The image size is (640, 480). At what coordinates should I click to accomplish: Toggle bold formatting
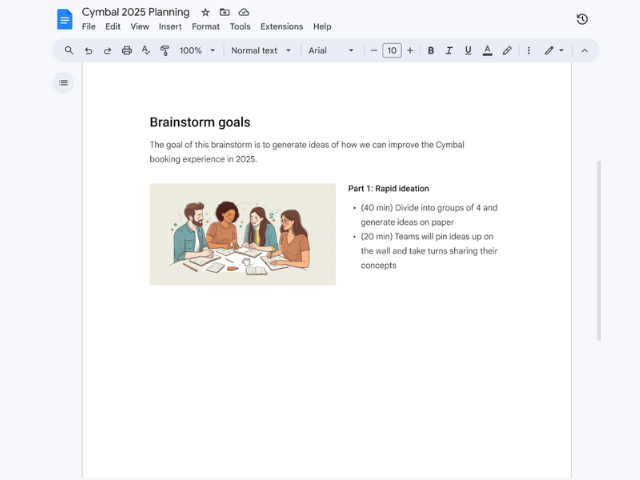click(x=430, y=51)
